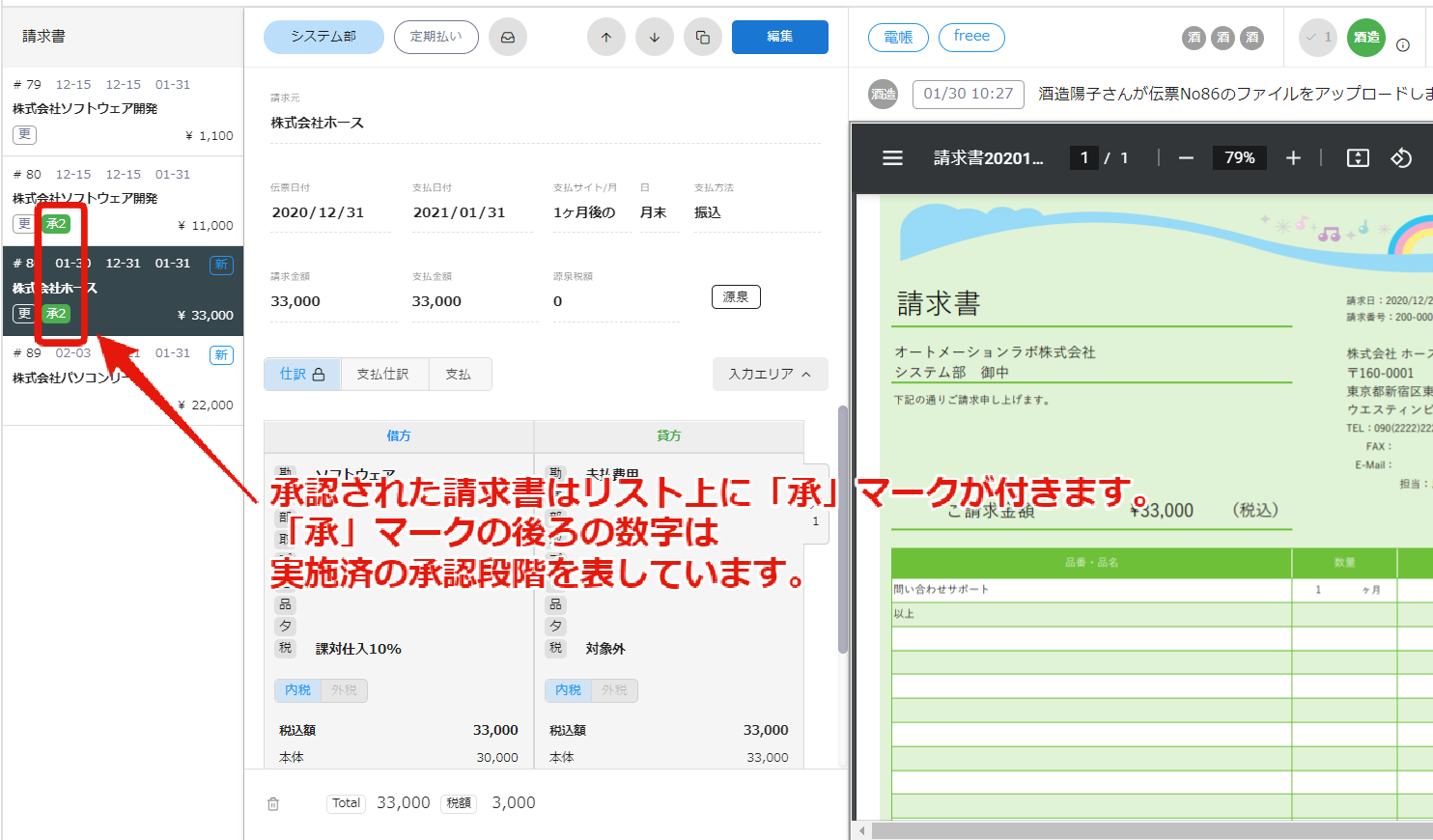1433x840 pixels.
Task: Edit the 源泉税額 0 field
Action: coord(615,302)
